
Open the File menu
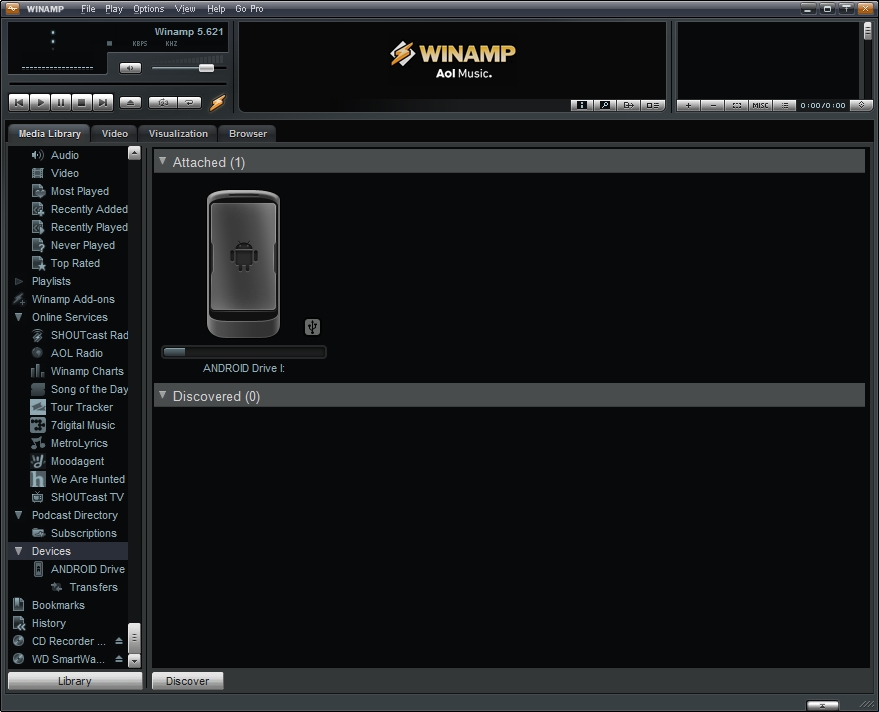tap(88, 8)
